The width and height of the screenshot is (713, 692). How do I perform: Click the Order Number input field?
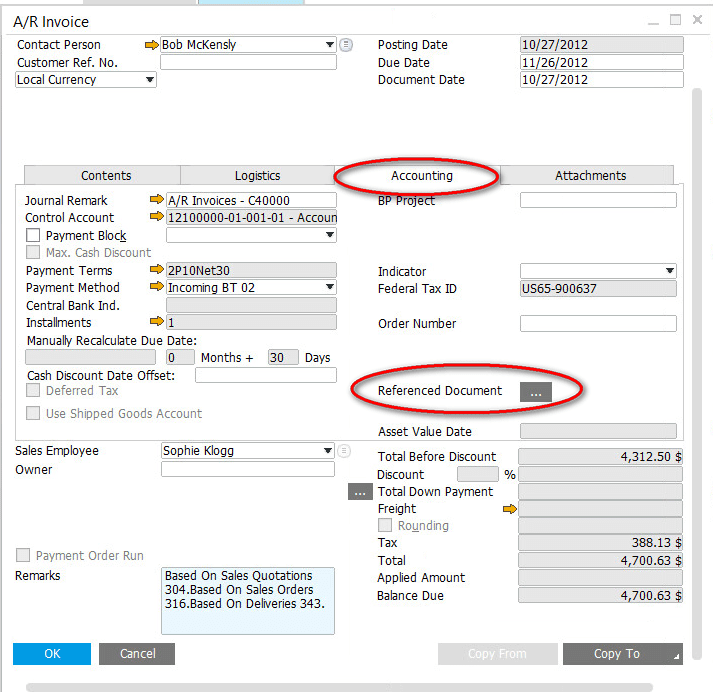pos(598,324)
